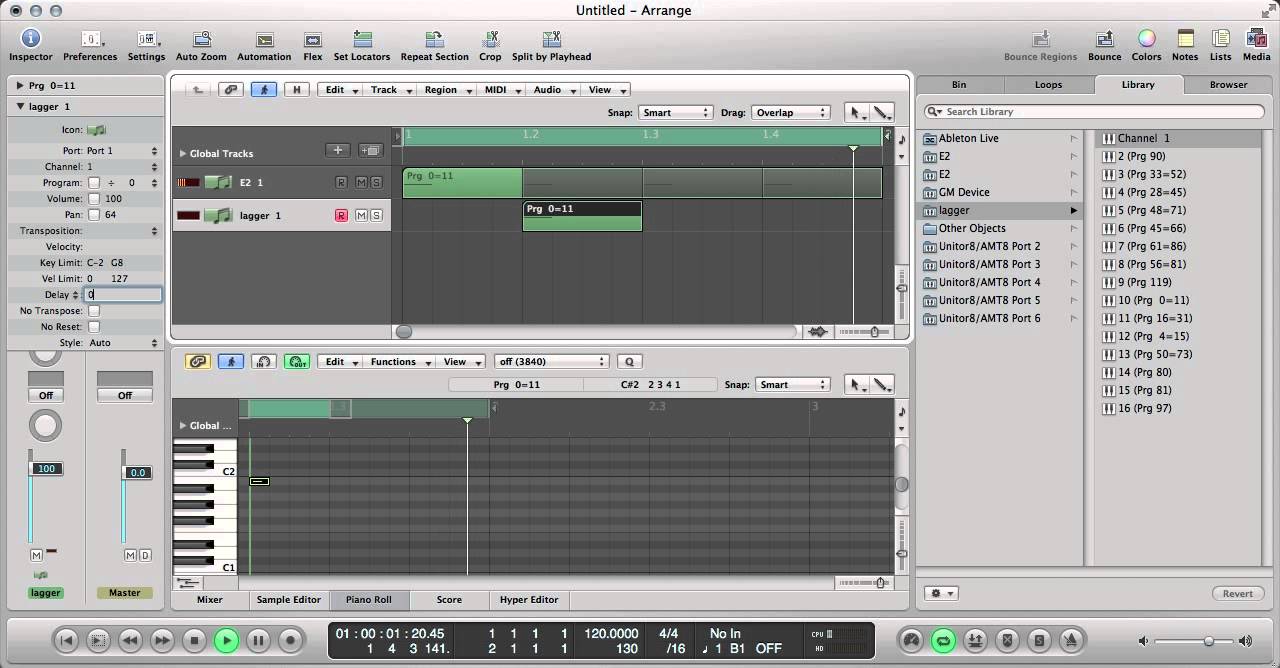
Task: Toggle the Volume checkbox in Inspector
Action: click(x=94, y=199)
